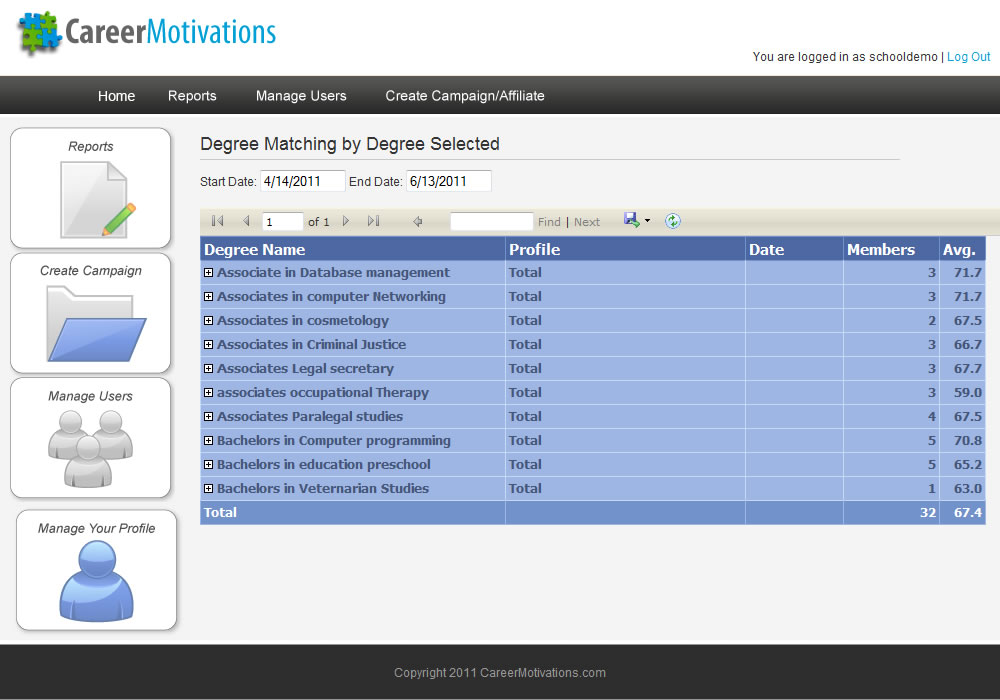Viewport: 1000px width, 700px height.
Task: Click the Manage Users people icon
Action: (90, 448)
